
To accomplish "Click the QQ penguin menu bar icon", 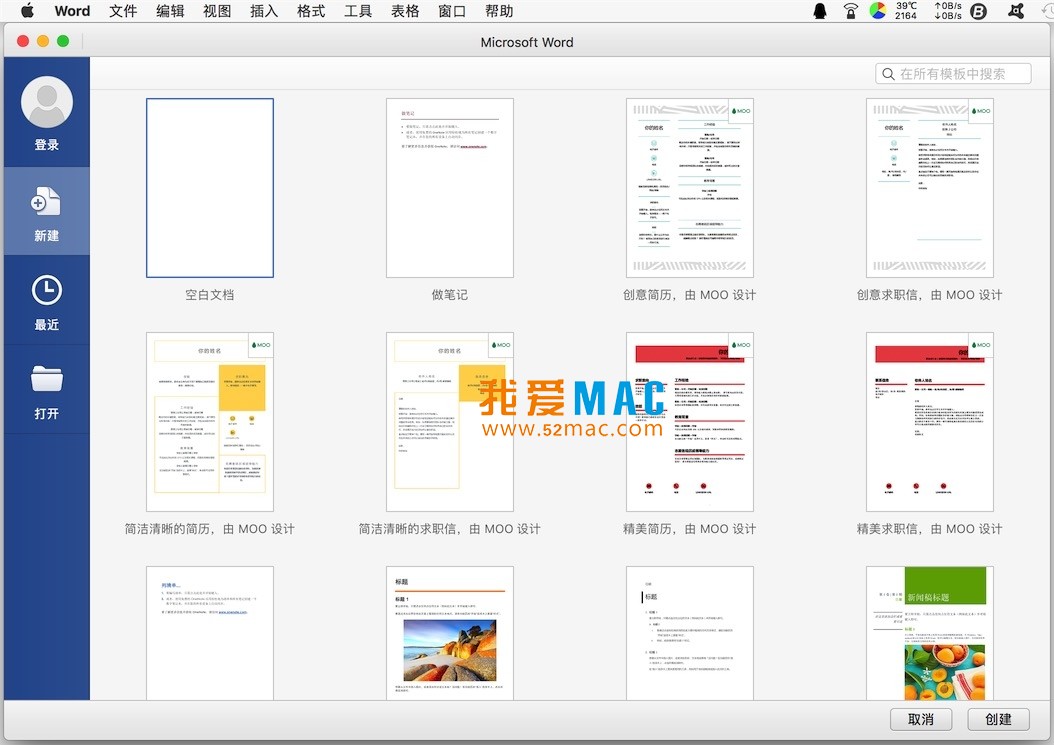I will coord(819,11).
